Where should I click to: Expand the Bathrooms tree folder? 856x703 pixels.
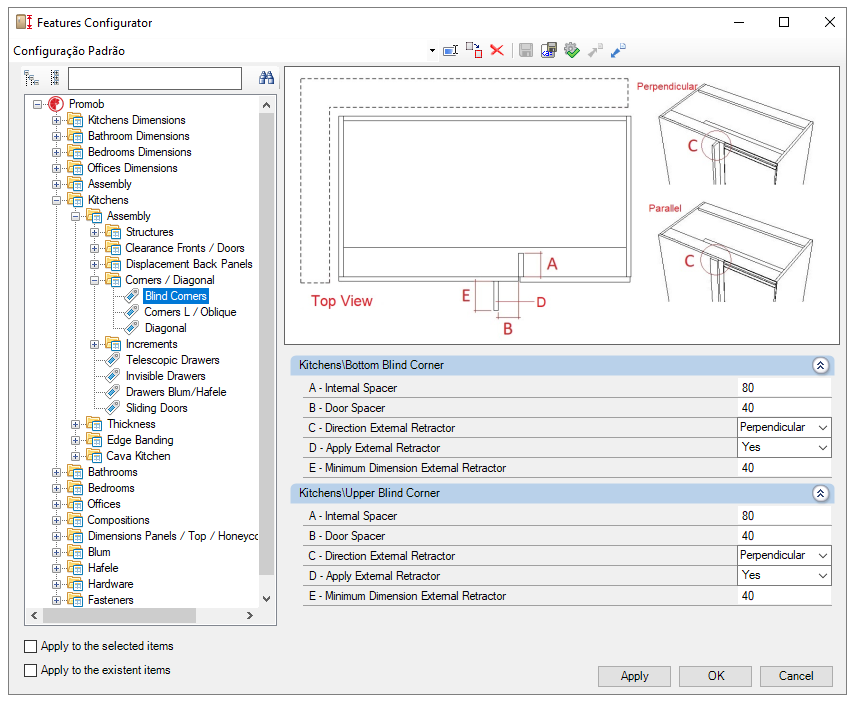click(x=56, y=472)
